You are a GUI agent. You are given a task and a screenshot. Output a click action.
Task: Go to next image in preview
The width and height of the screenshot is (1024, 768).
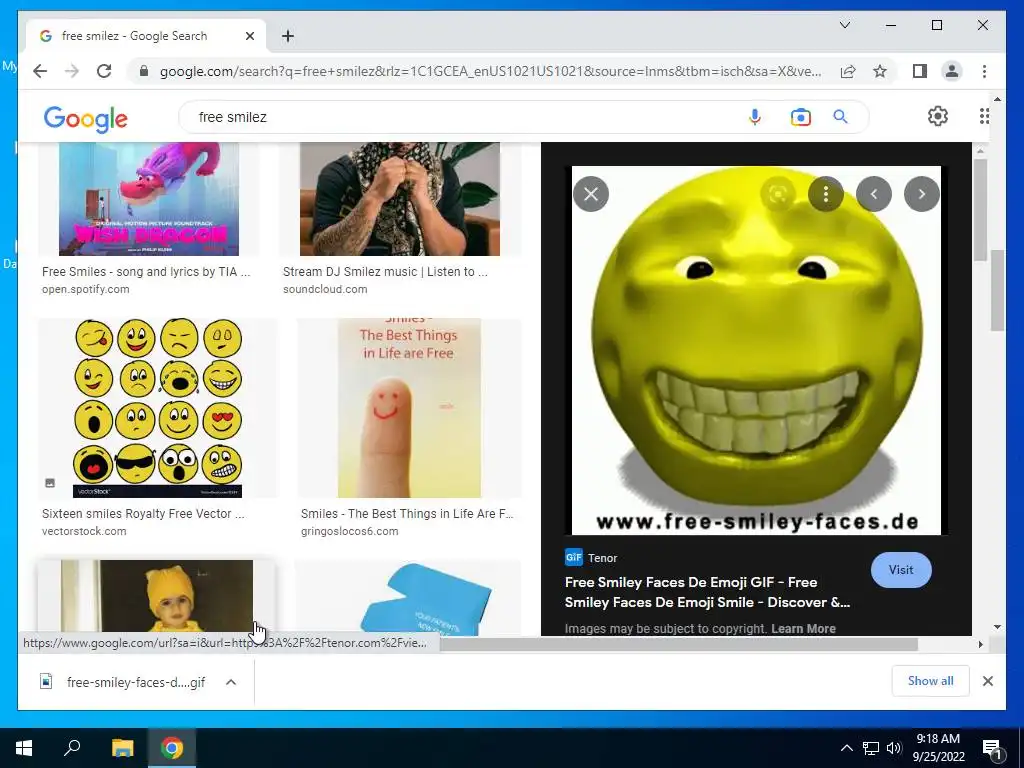(x=921, y=194)
